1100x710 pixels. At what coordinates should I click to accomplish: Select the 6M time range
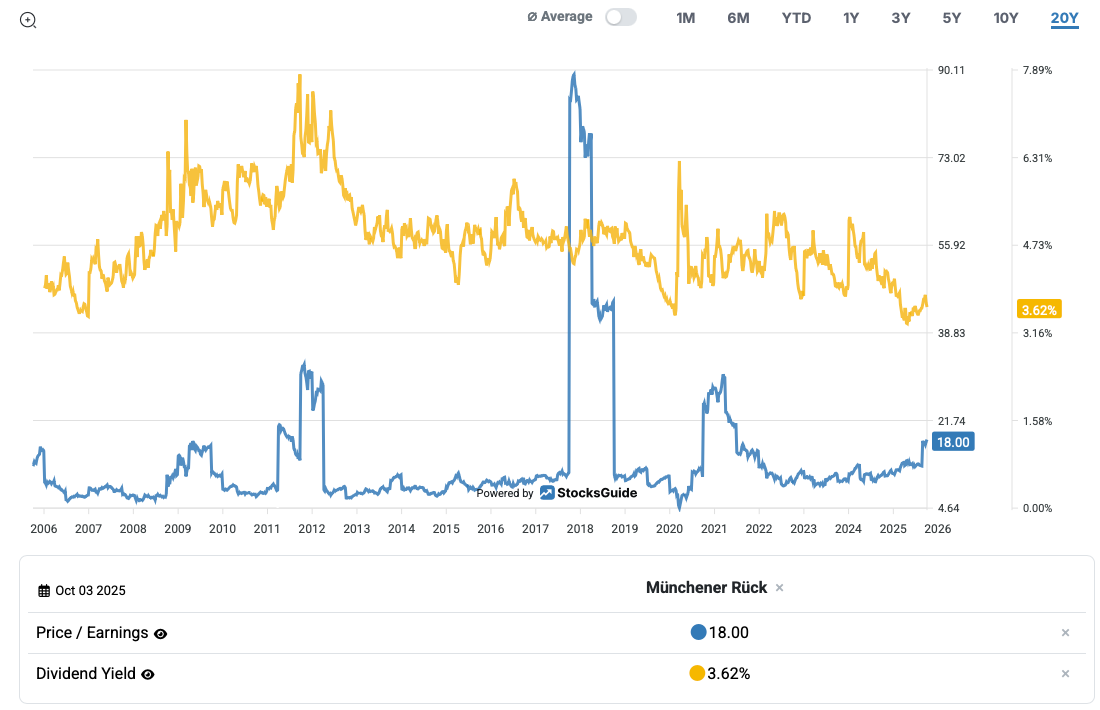click(738, 18)
